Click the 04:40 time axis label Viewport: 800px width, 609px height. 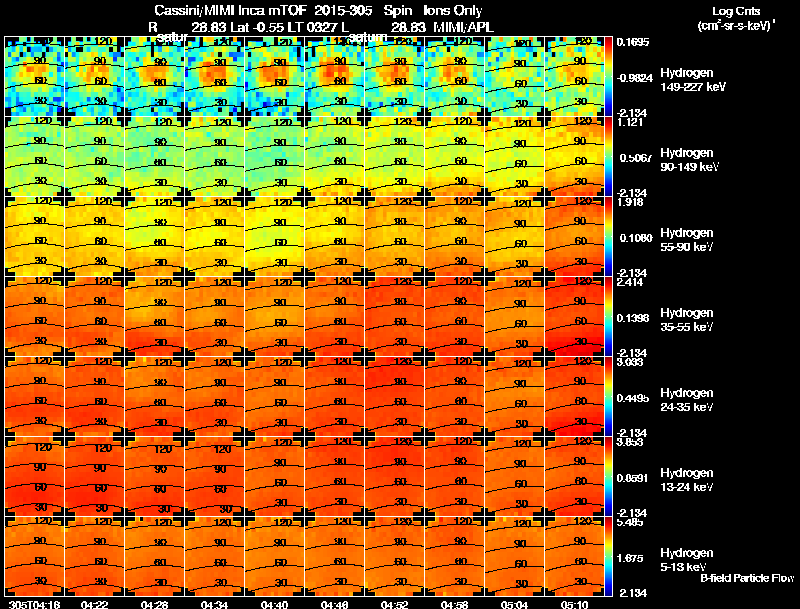[274, 604]
